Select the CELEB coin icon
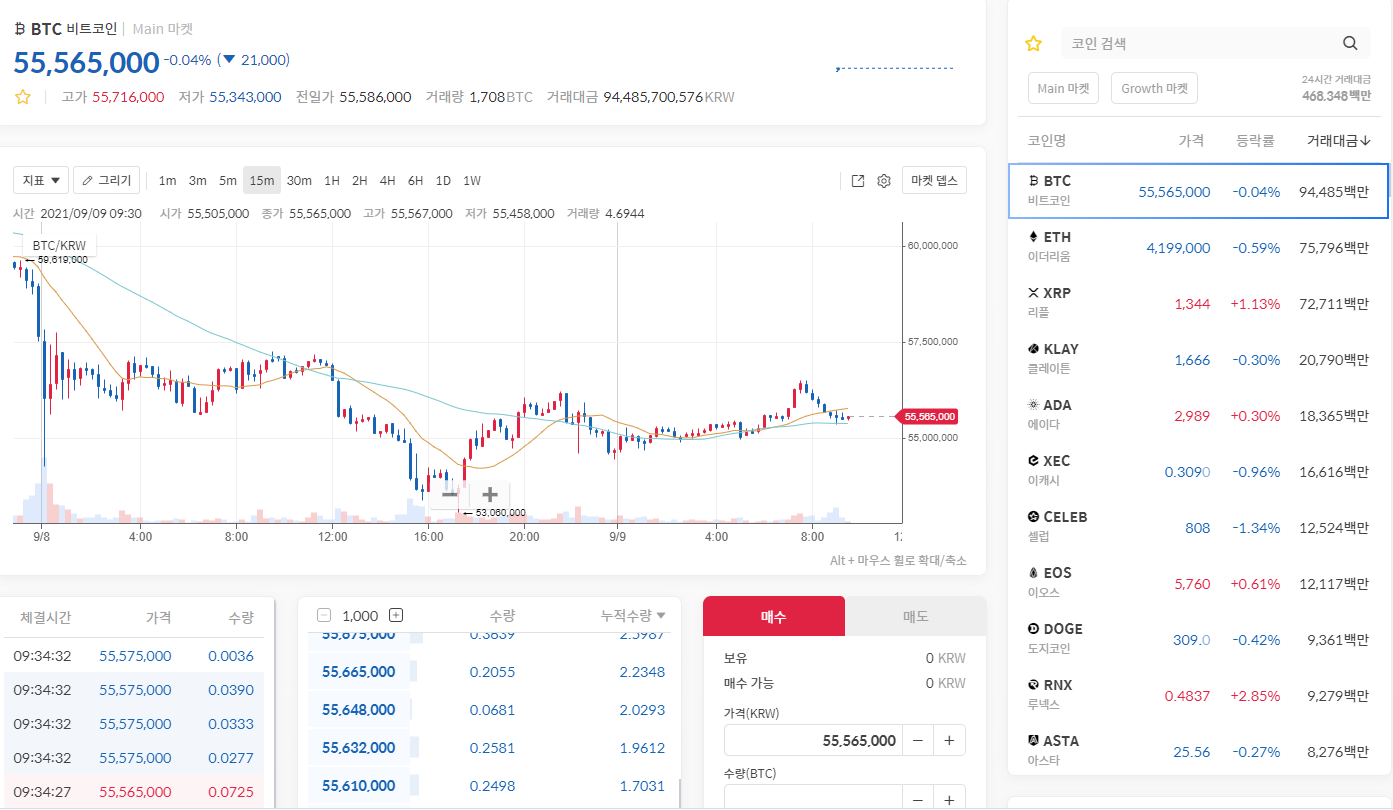Image resolution: width=1393 pixels, height=810 pixels. pos(1034,517)
